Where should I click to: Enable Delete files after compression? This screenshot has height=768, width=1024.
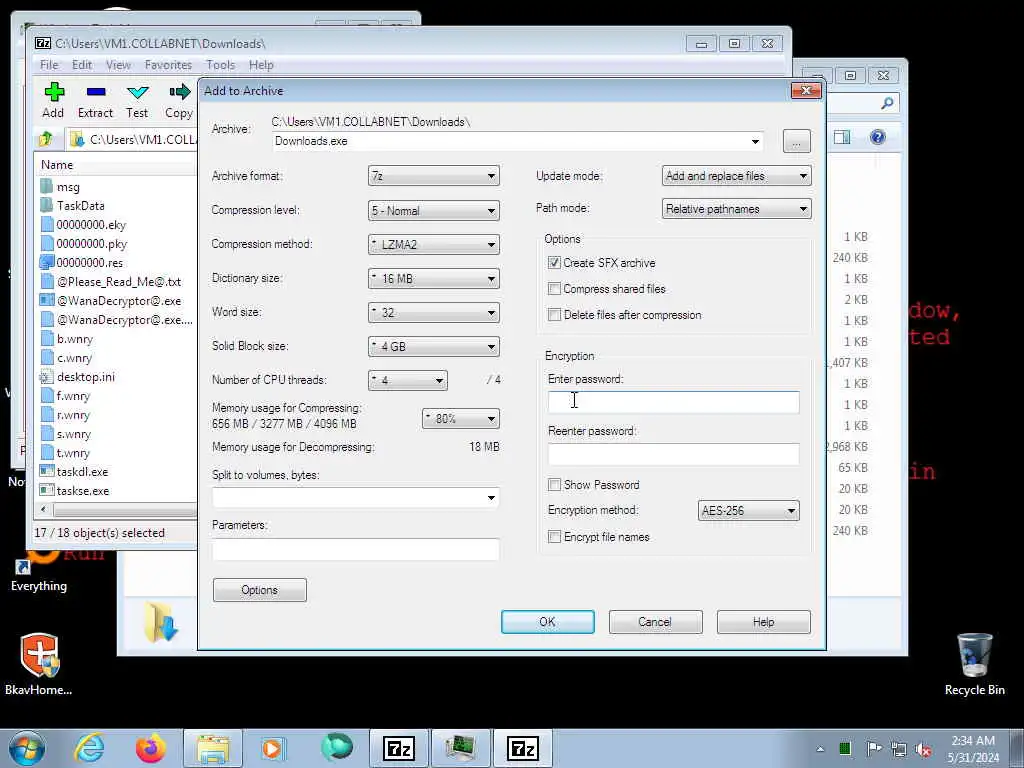(x=554, y=315)
